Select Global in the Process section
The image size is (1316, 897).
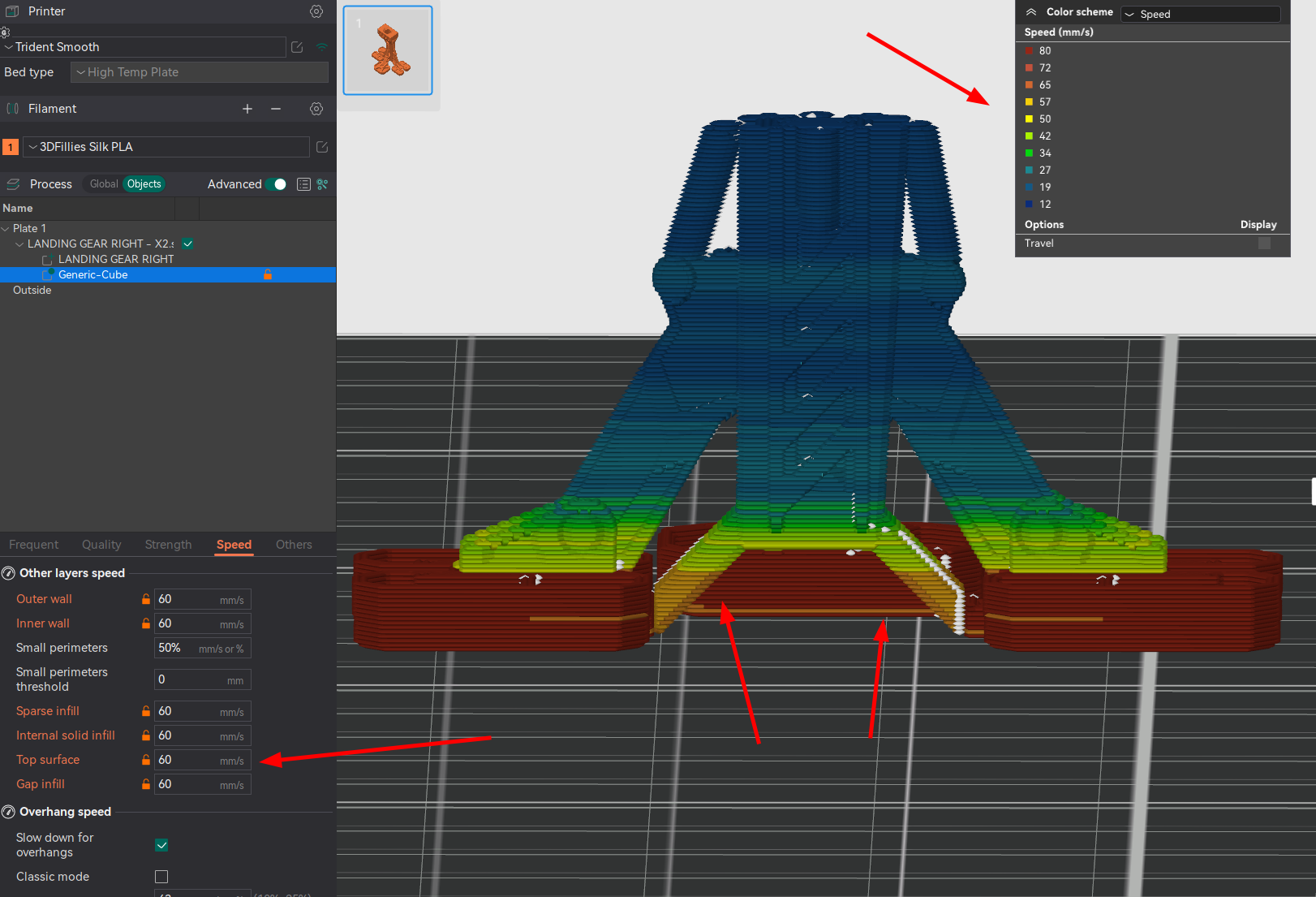click(x=102, y=183)
